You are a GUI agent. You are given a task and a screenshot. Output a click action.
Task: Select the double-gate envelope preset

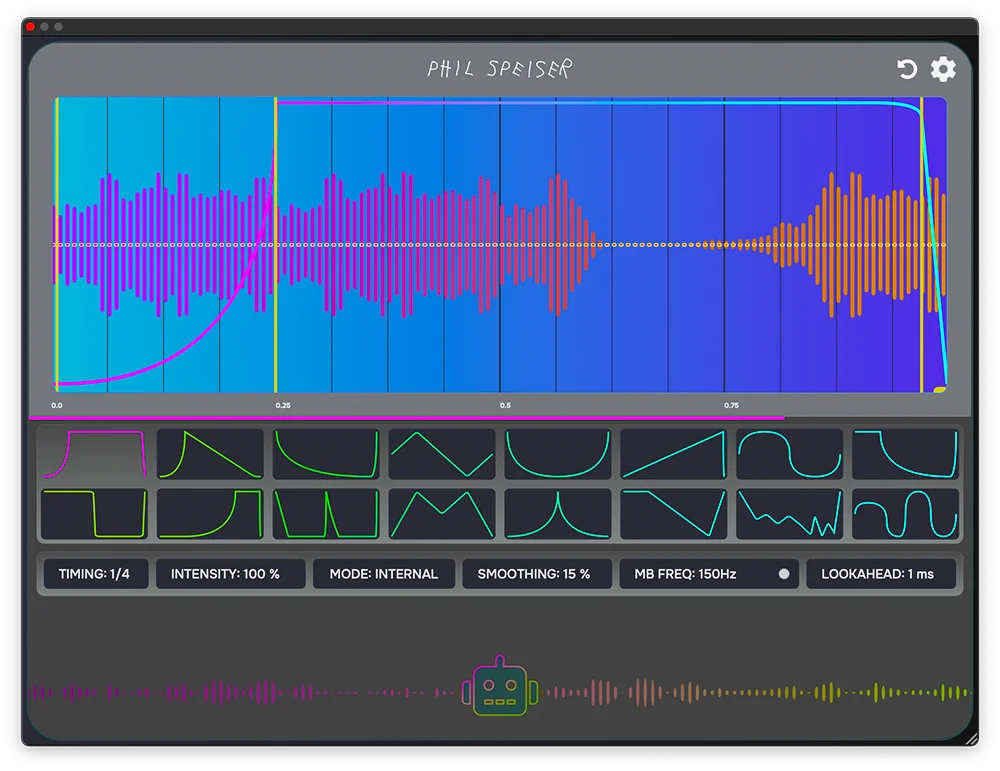(326, 511)
